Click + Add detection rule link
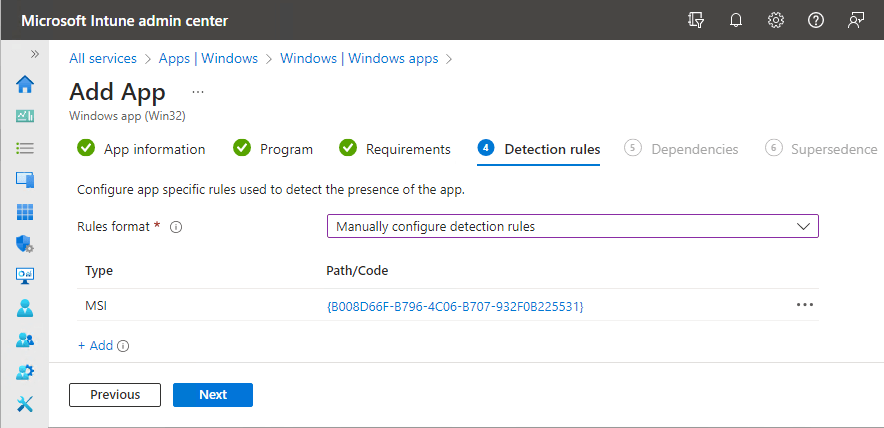Image resolution: width=884 pixels, height=428 pixels. click(95, 346)
